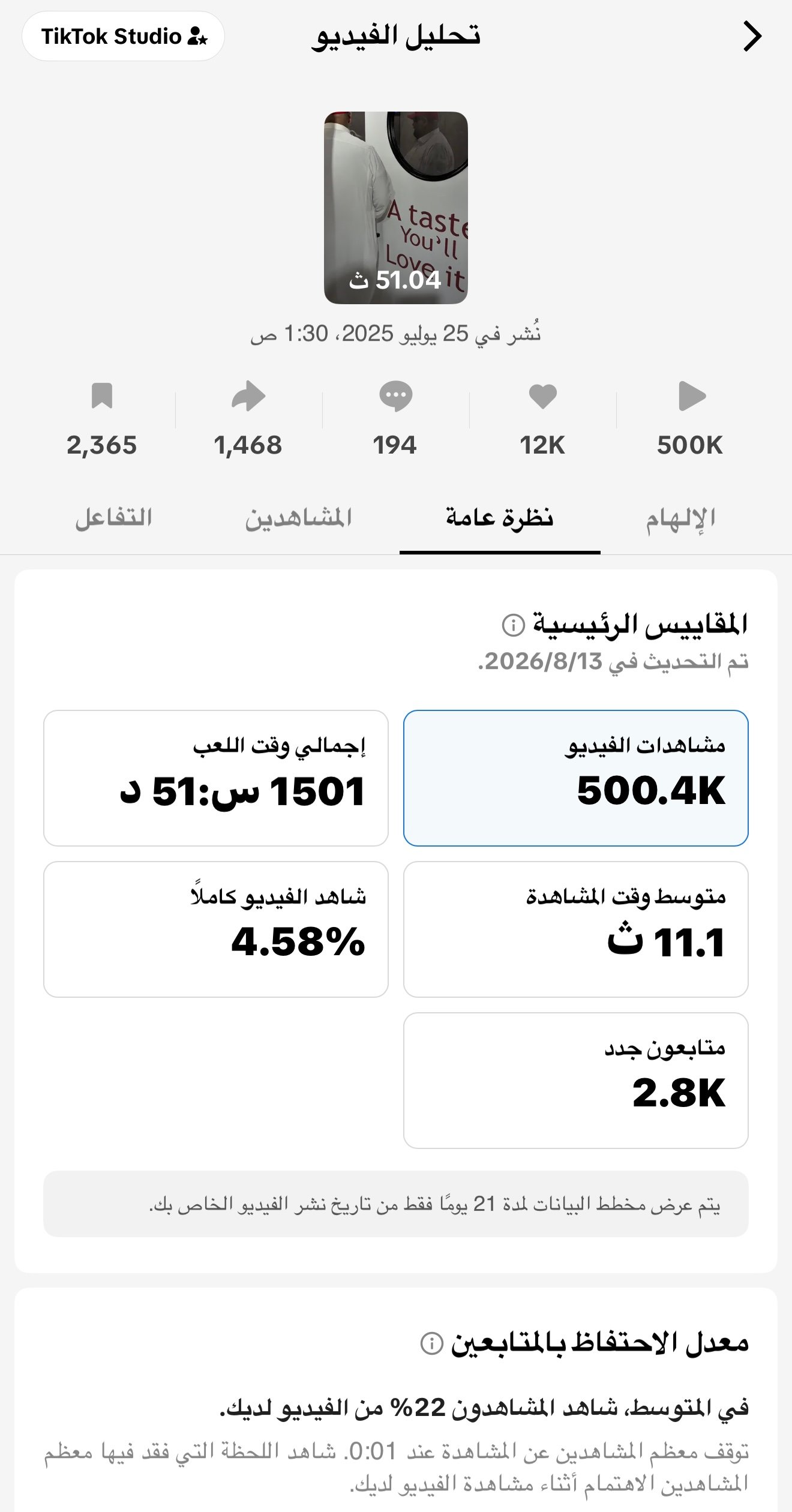The height and width of the screenshot is (1512, 792).
Task: Tap the 12K likes count
Action: (x=542, y=445)
